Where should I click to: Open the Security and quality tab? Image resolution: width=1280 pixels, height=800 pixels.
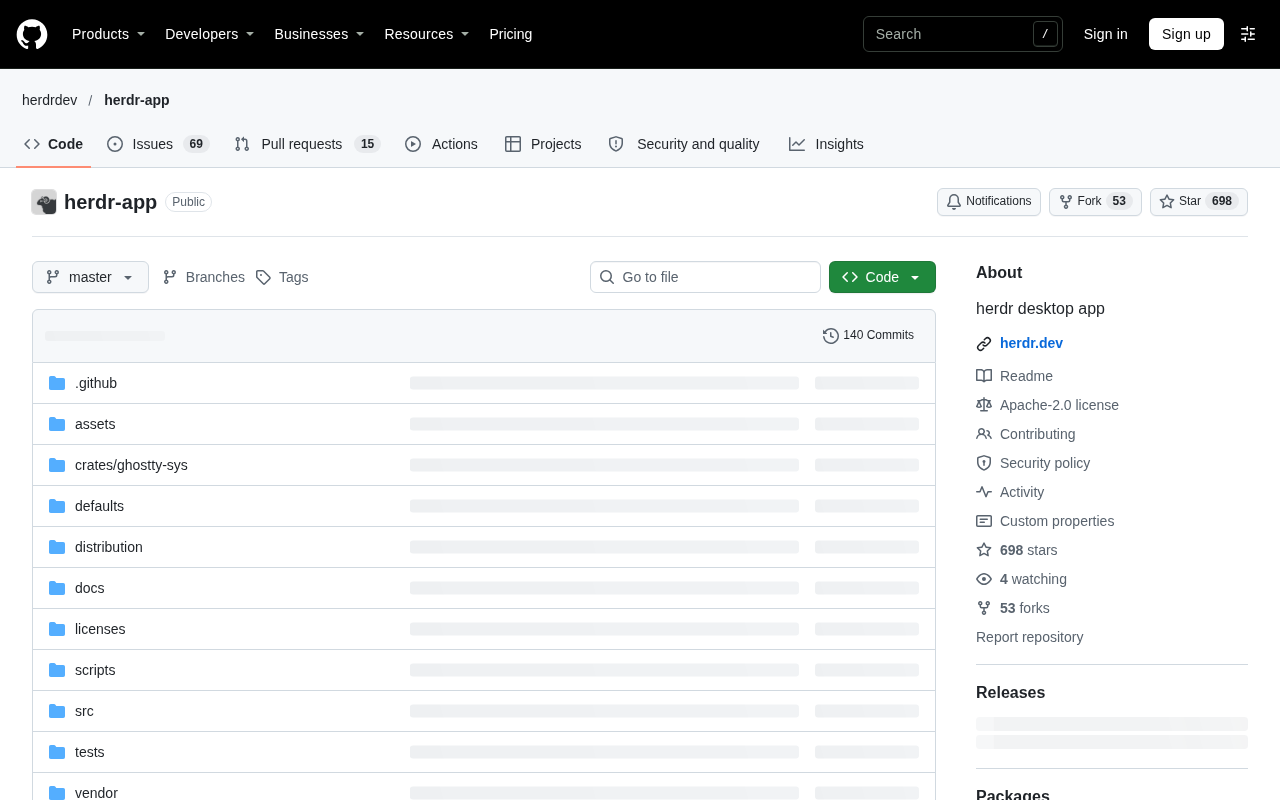(x=684, y=144)
